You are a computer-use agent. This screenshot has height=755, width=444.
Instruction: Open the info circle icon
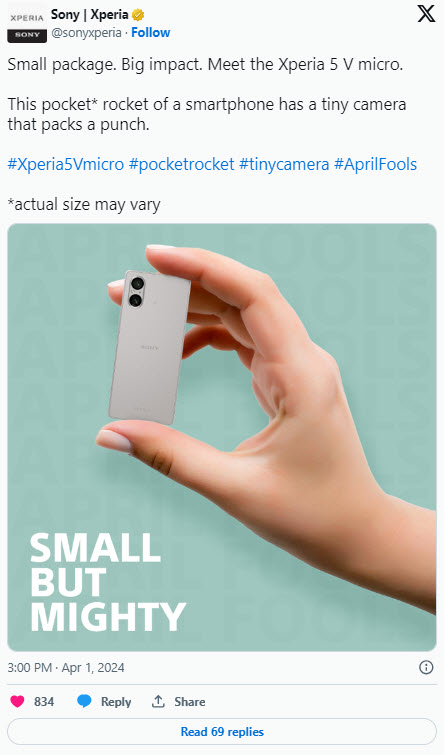click(426, 667)
